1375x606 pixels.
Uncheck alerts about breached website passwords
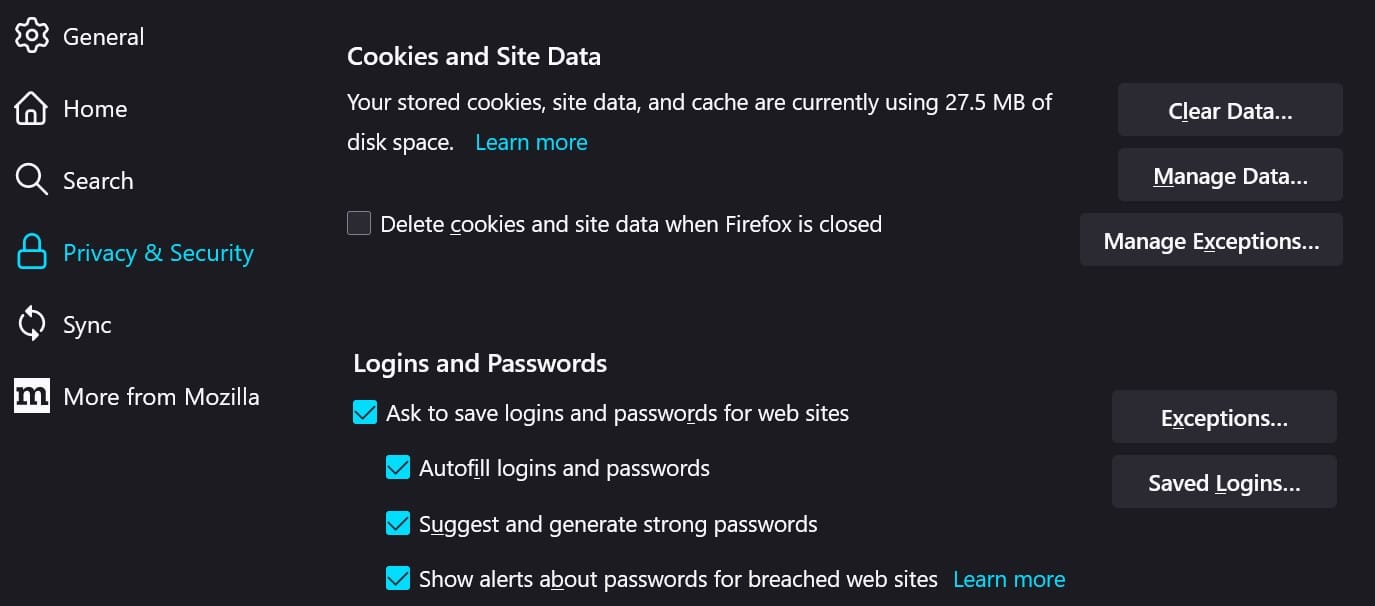pos(398,578)
